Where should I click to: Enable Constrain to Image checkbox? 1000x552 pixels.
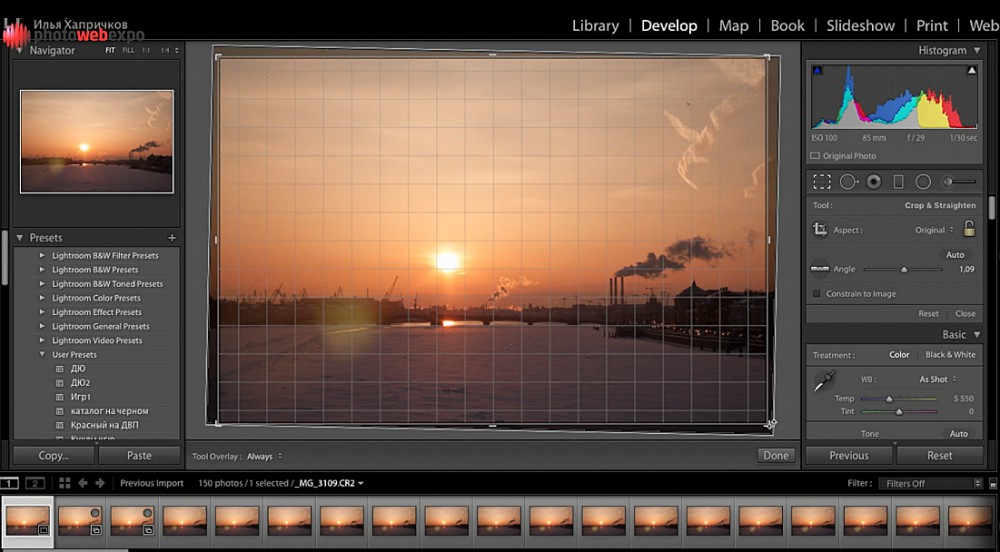(x=817, y=294)
